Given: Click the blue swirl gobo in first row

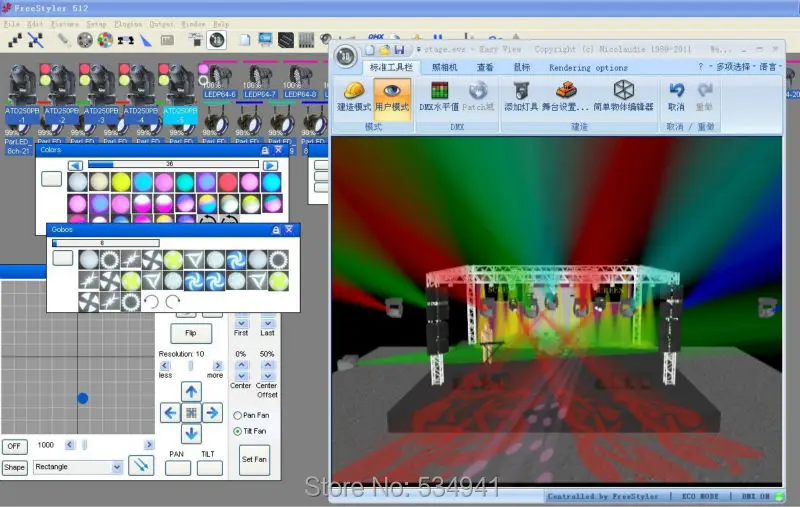Looking at the screenshot, I should [x=236, y=260].
